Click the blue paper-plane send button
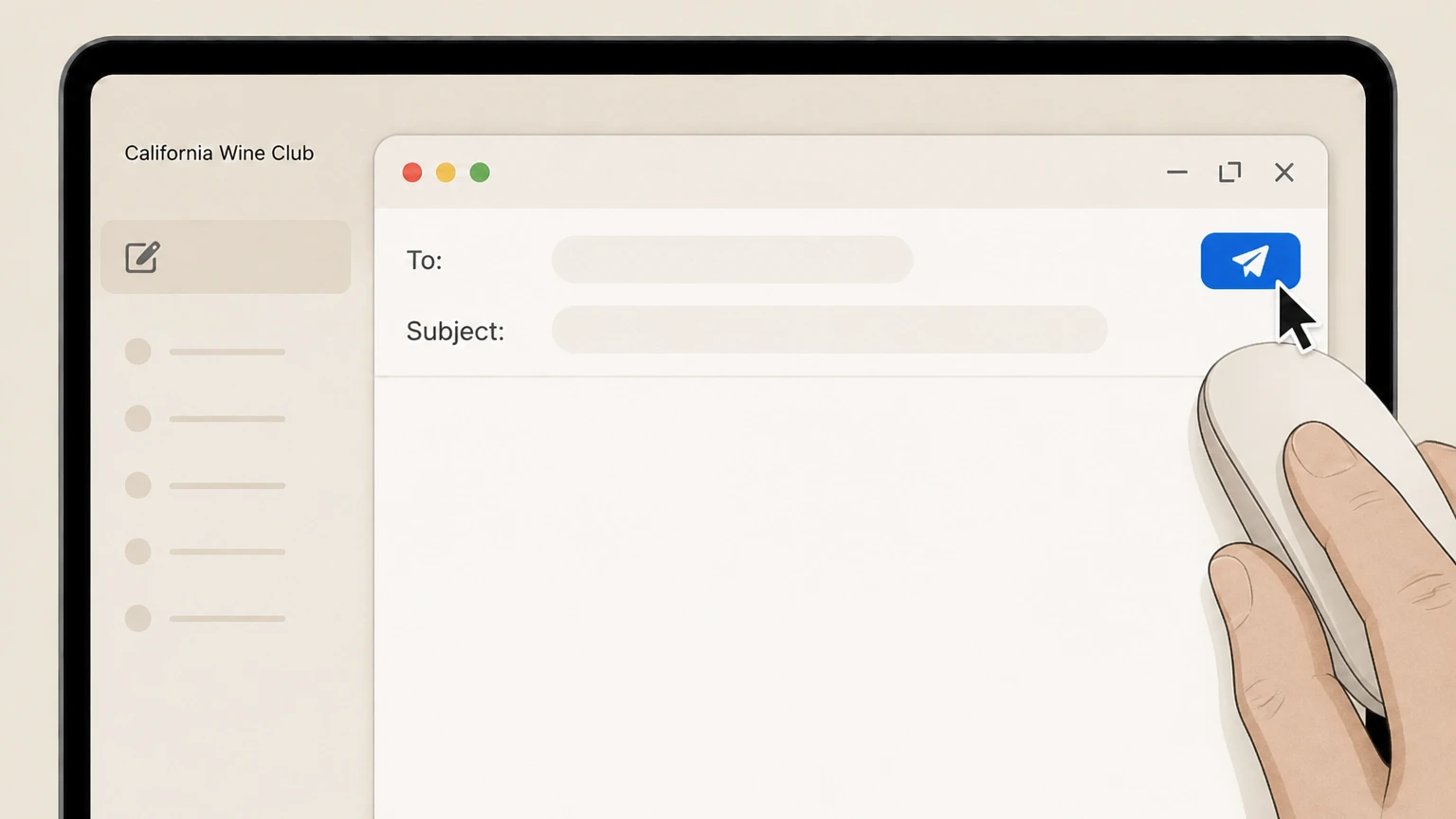Viewport: 1456px width, 819px height. [1250, 261]
